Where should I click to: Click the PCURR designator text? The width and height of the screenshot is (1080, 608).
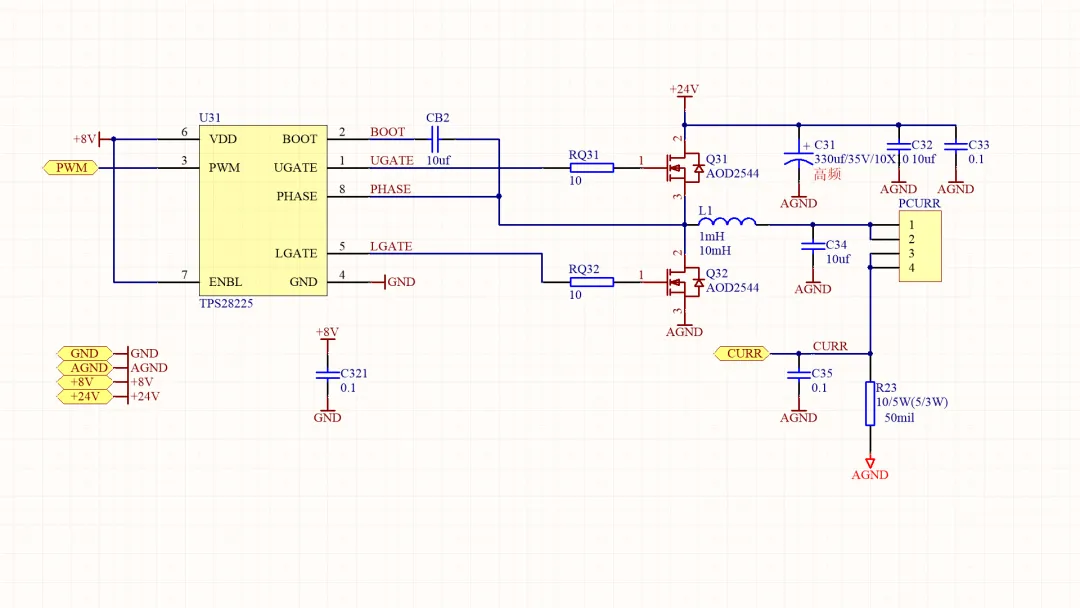[x=920, y=203]
